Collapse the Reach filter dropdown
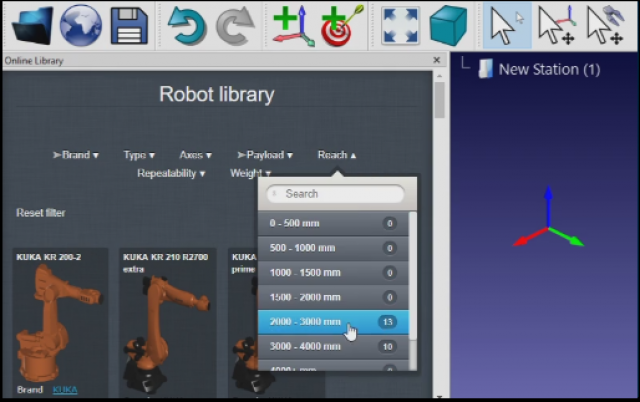The image size is (640, 402). [x=337, y=155]
